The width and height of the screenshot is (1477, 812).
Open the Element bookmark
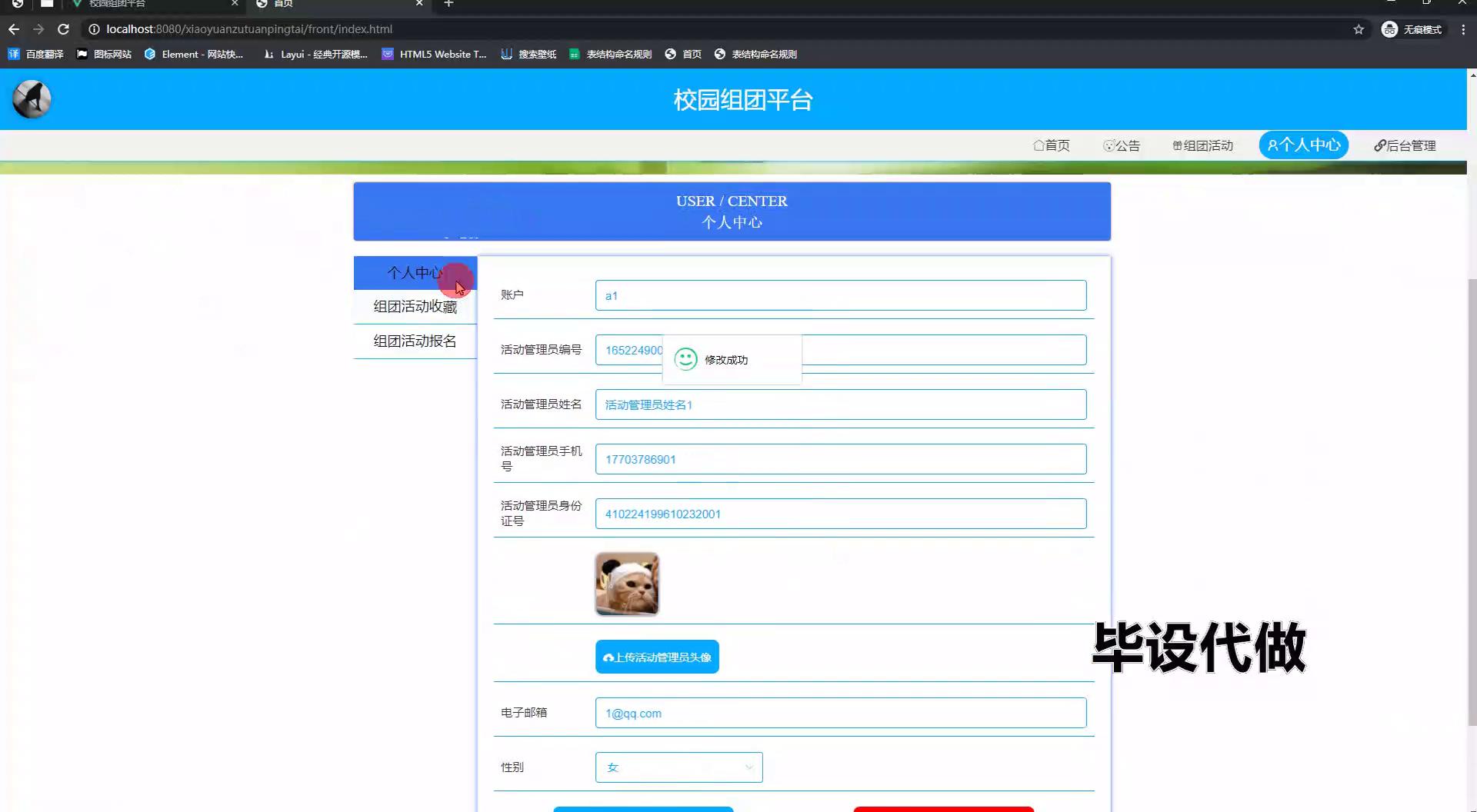(194, 54)
